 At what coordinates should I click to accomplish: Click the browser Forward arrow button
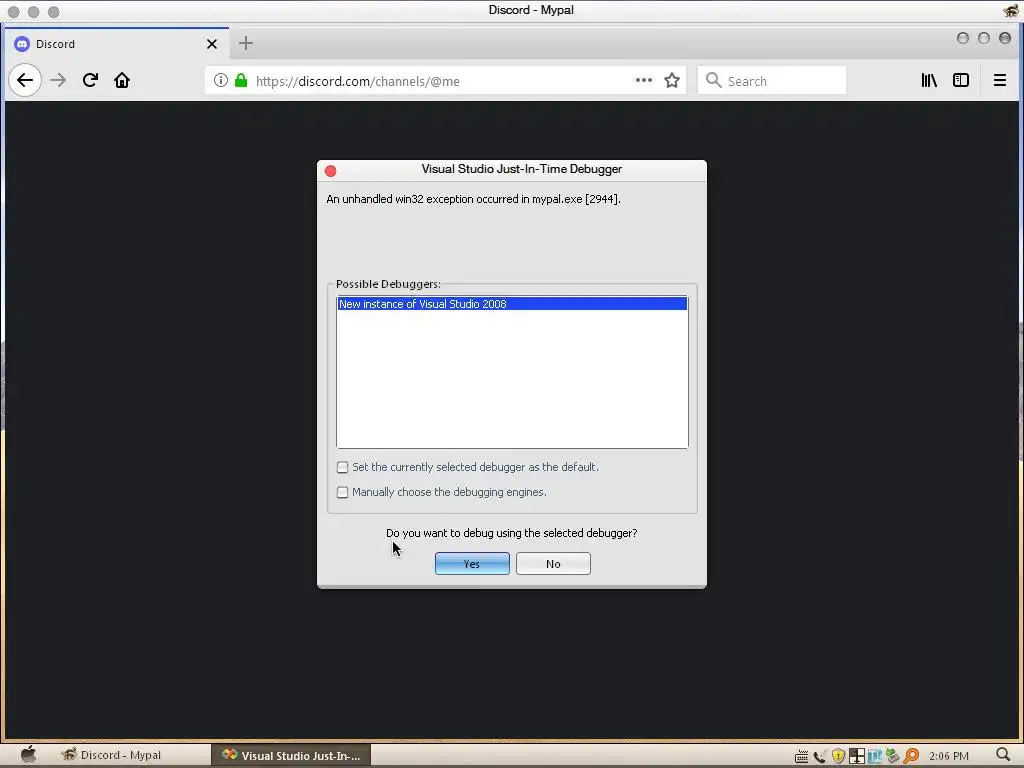pos(58,80)
